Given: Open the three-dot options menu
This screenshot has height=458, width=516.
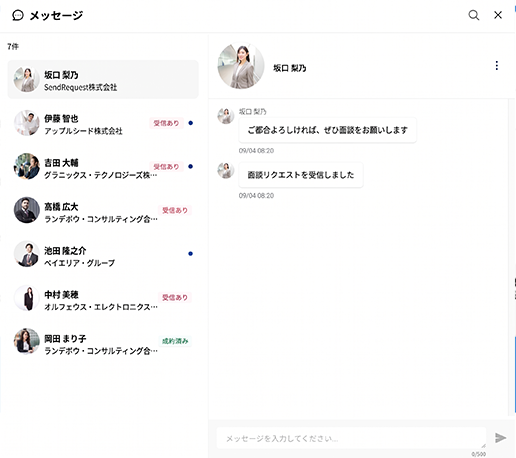Looking at the screenshot, I should pos(497,65).
